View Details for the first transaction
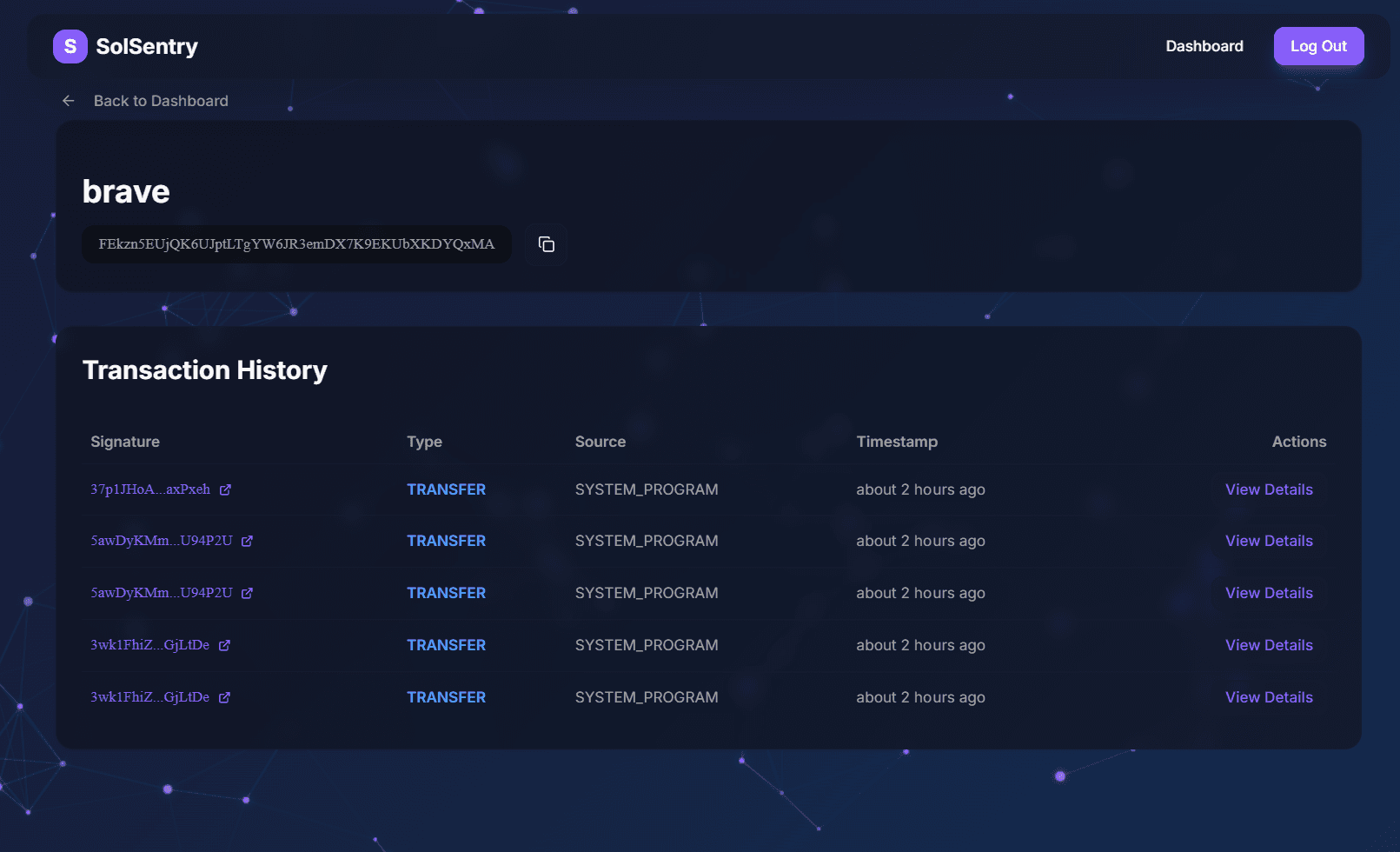The image size is (1400, 852). (1269, 489)
